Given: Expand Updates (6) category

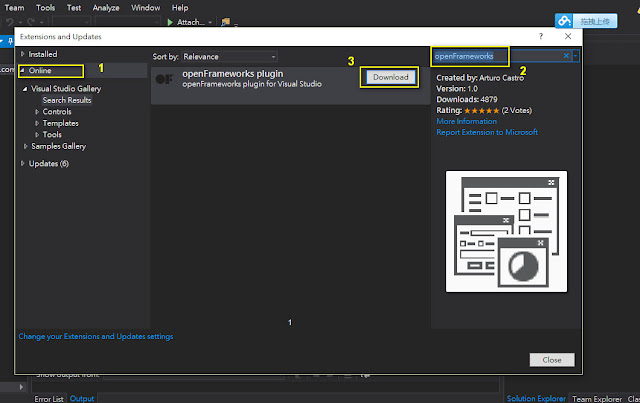Looking at the screenshot, I should pos(22,163).
